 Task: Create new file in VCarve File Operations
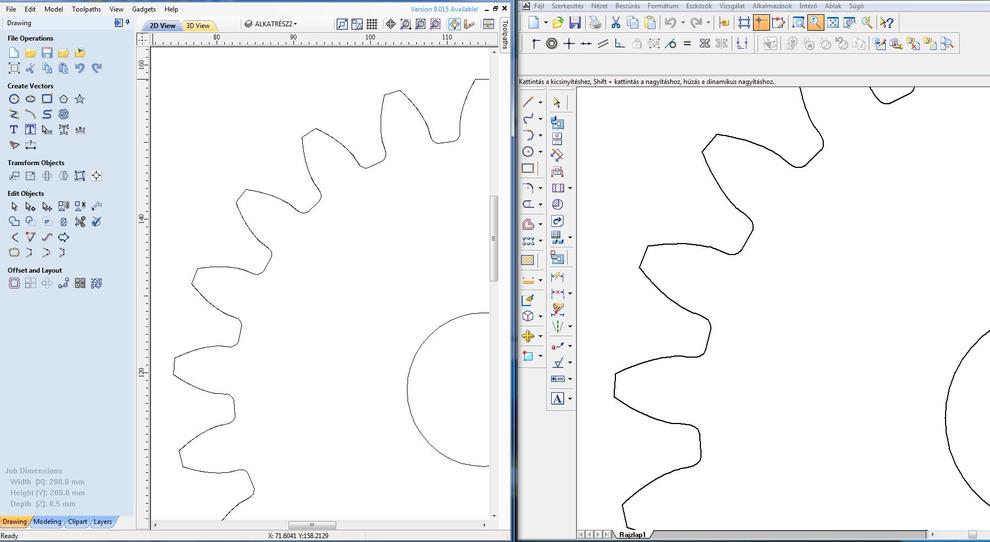[x=14, y=53]
